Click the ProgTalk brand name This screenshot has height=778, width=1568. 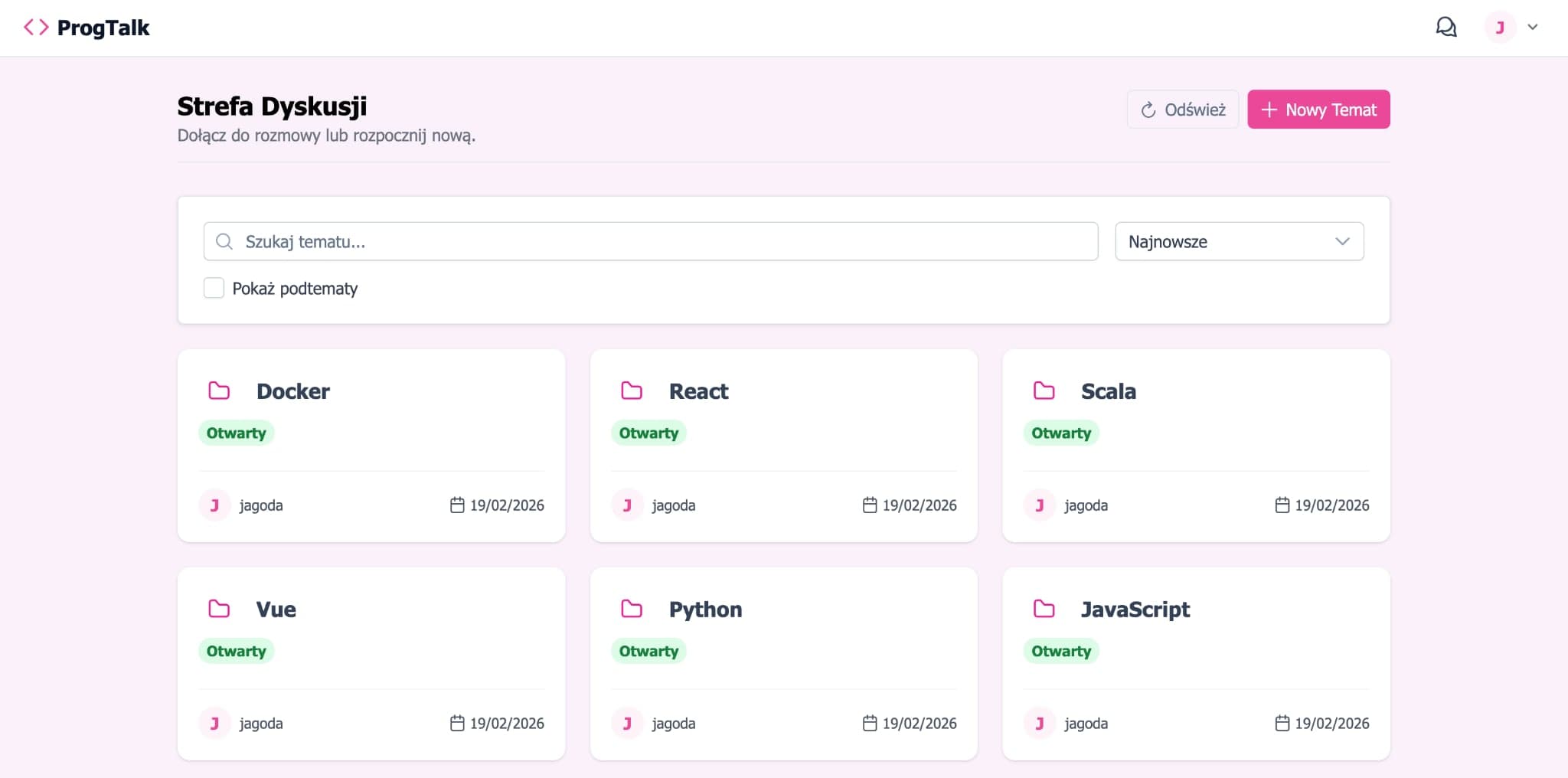103,28
